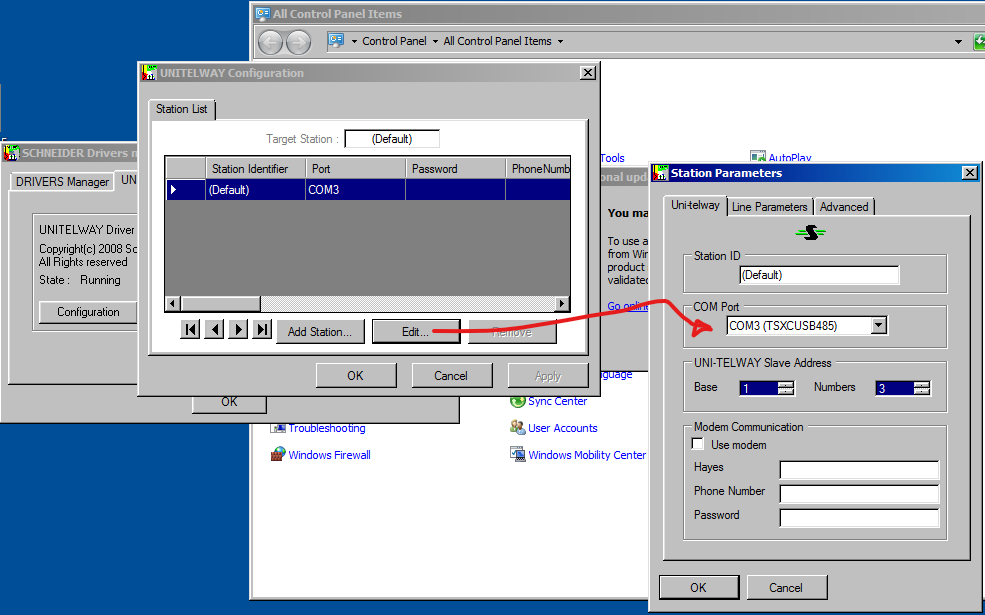Viewport: 985px width, 615px height.
Task: Click the Windows Mobility Center icon
Action: [x=517, y=455]
